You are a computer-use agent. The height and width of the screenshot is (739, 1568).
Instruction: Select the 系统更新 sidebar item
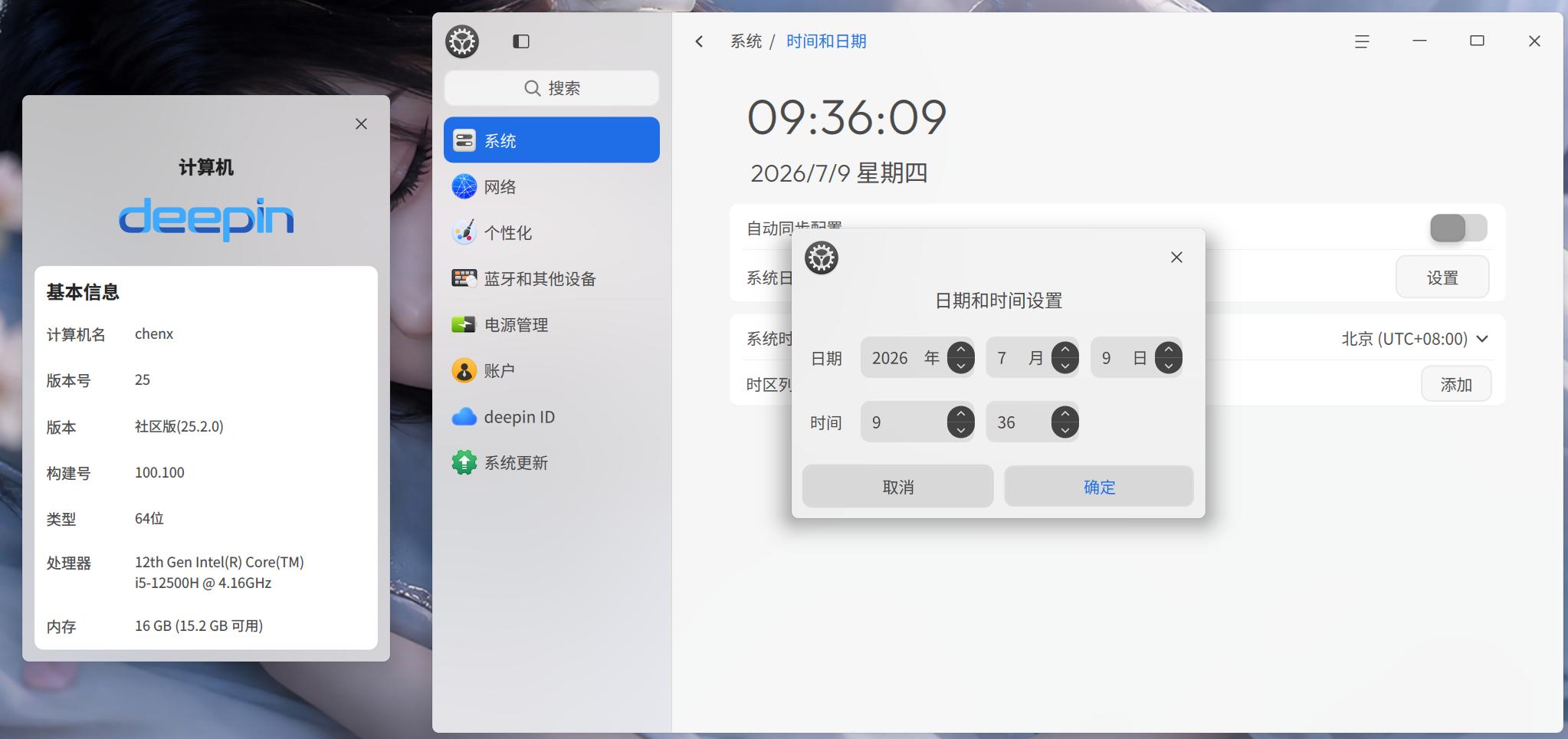tap(552, 462)
